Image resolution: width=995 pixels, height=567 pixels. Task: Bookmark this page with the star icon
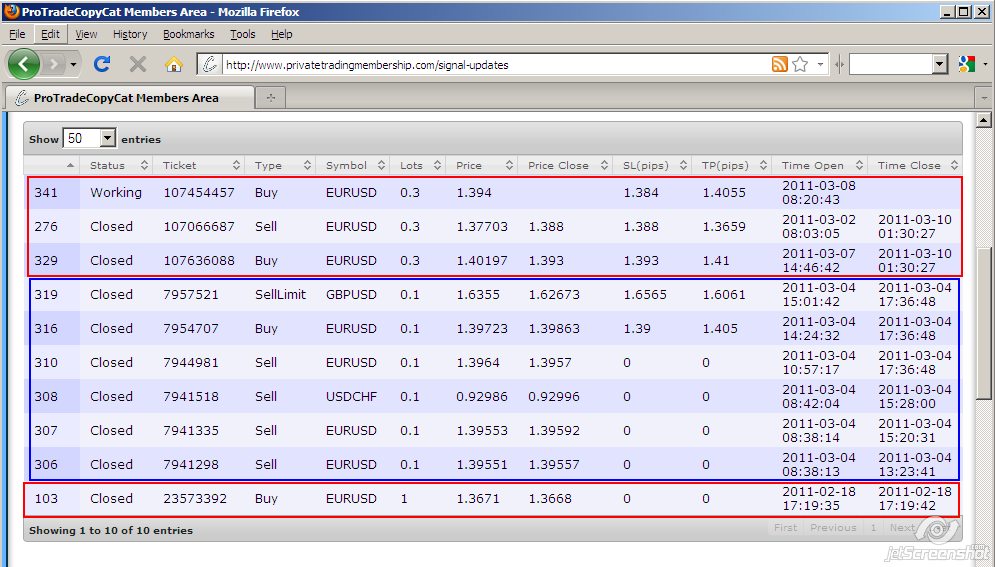click(800, 64)
